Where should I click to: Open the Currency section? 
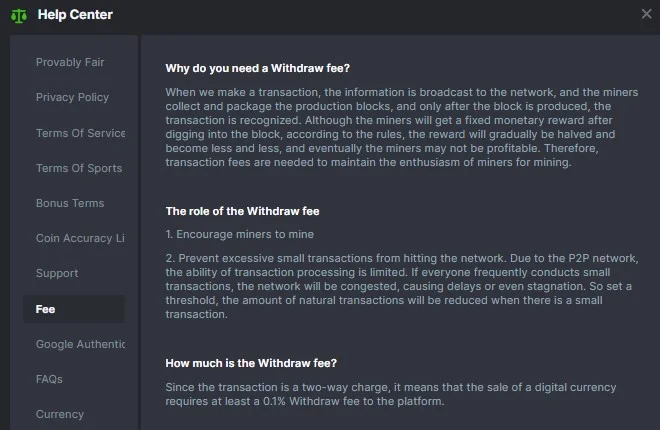pyautogui.click(x=60, y=414)
